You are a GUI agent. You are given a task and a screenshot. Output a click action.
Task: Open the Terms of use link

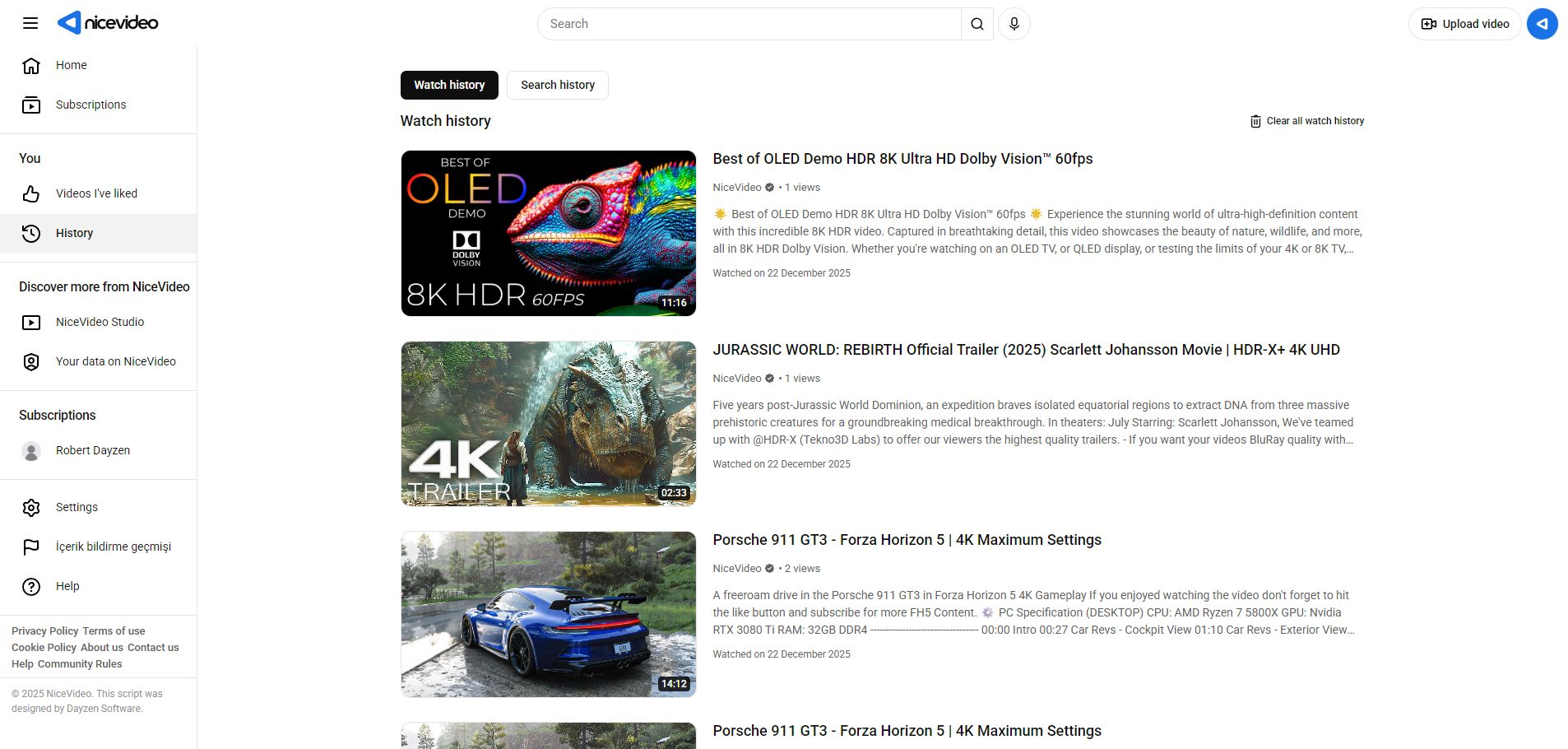coord(114,631)
